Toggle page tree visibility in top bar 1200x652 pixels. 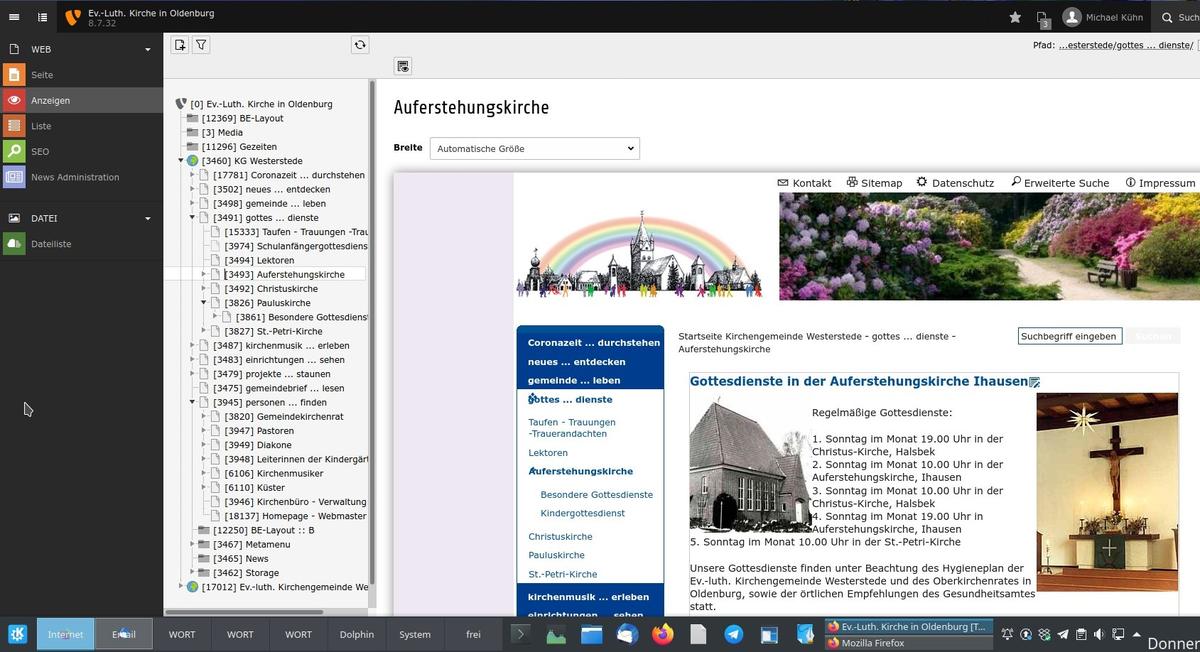[x=43, y=17]
